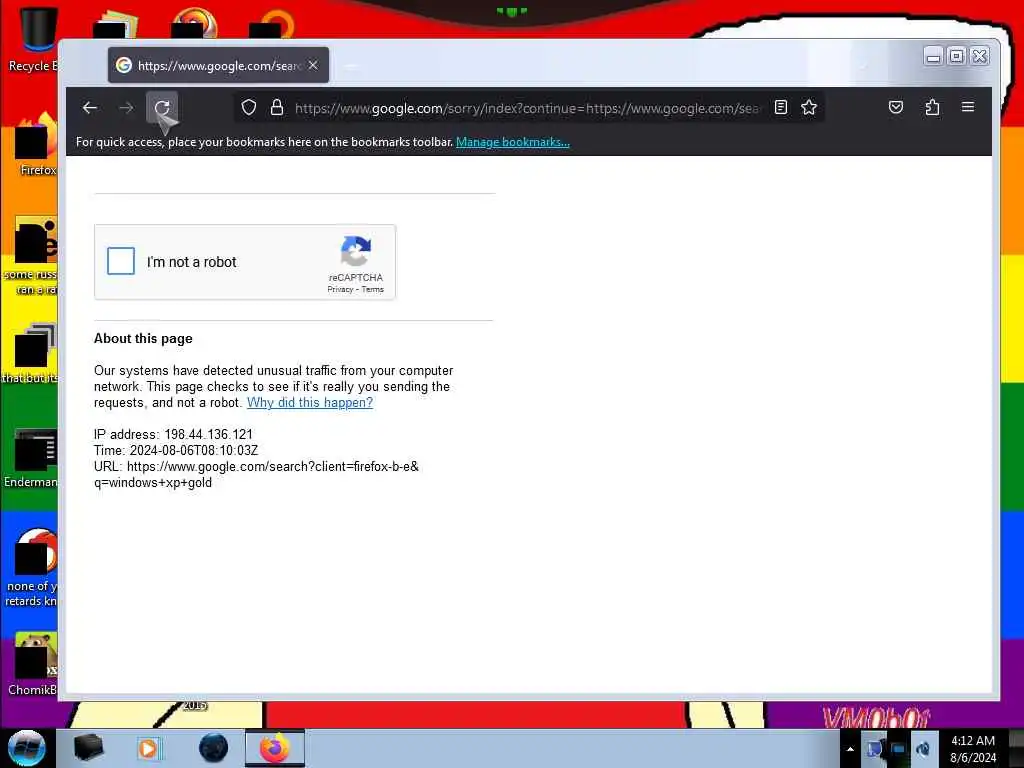Open the media player taskbar icon
Viewport: 1024px width, 768px height.
pyautogui.click(x=148, y=748)
